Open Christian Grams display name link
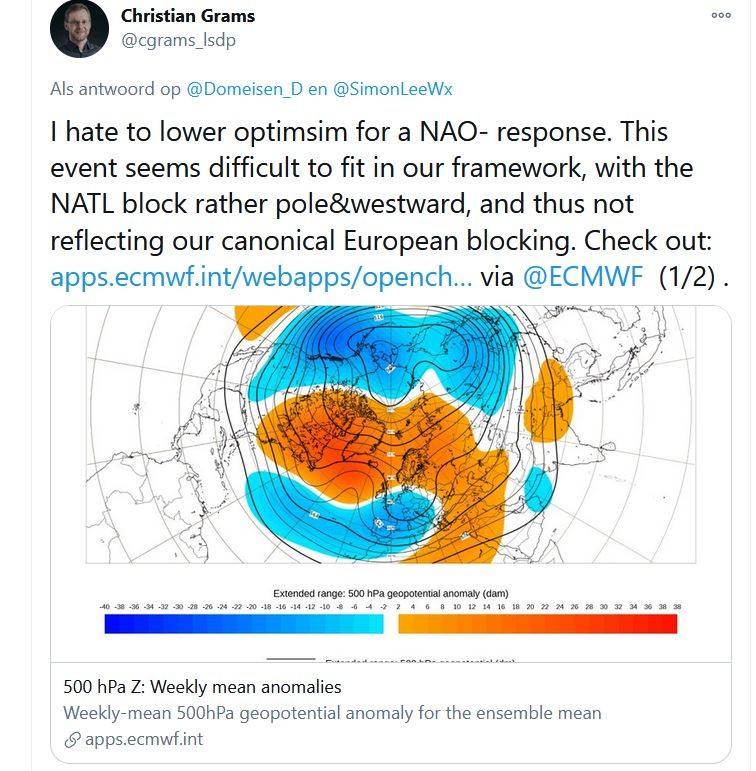Screen dimensions: 756x771 pyautogui.click(x=187, y=16)
